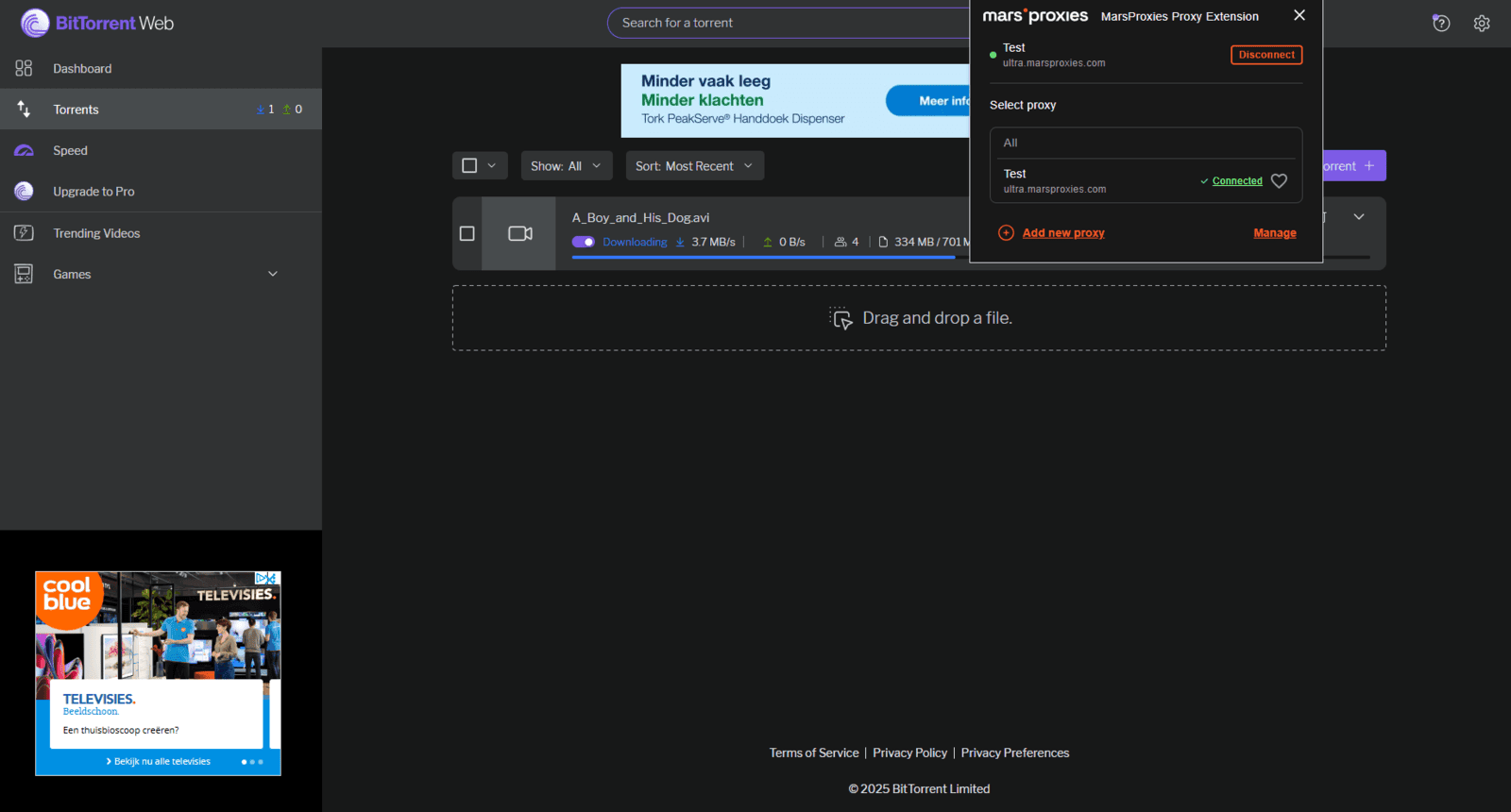Open the select-all dropdown arrow
The width and height of the screenshot is (1511, 812).
point(491,165)
